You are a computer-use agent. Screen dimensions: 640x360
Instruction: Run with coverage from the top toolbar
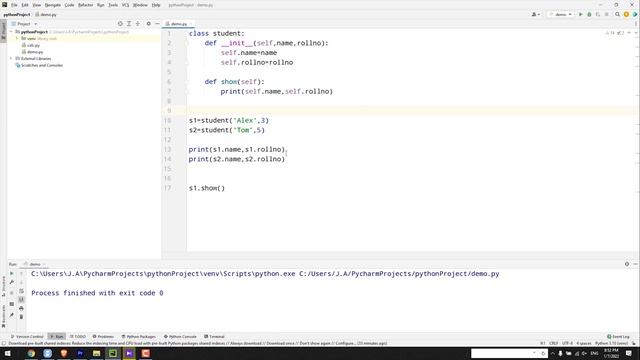tap(598, 14)
